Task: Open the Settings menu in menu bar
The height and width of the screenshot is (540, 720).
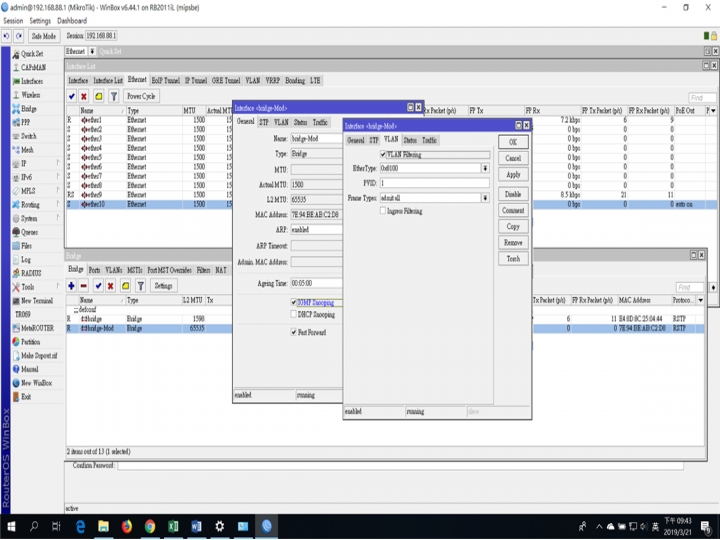Action: 40,20
